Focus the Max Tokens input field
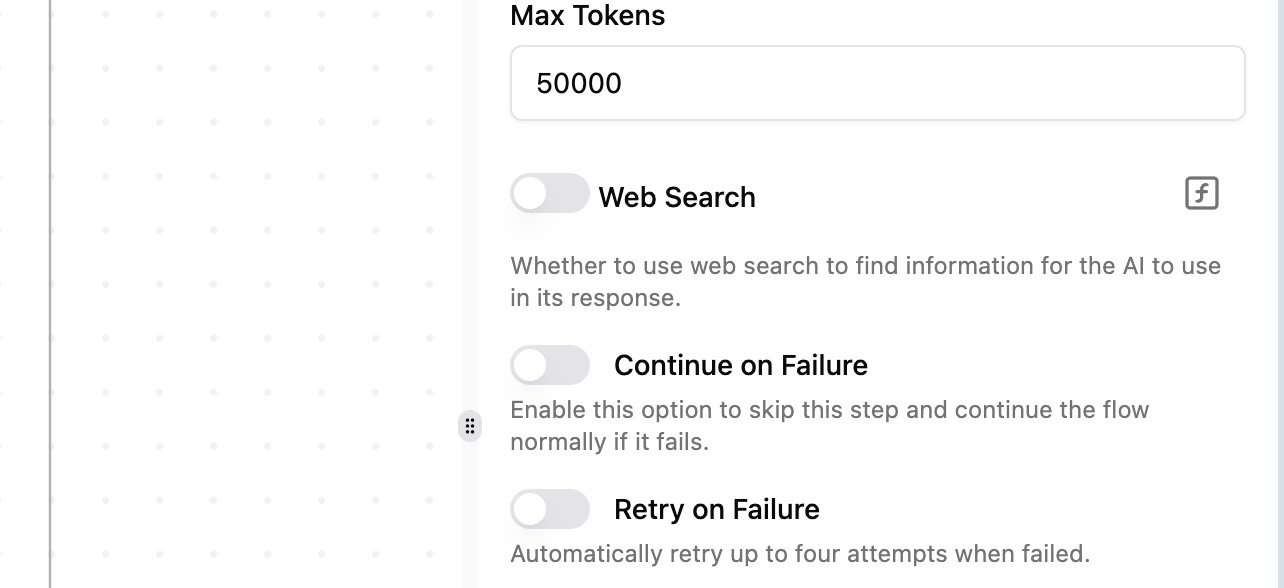This screenshot has width=1284, height=588. tap(877, 83)
